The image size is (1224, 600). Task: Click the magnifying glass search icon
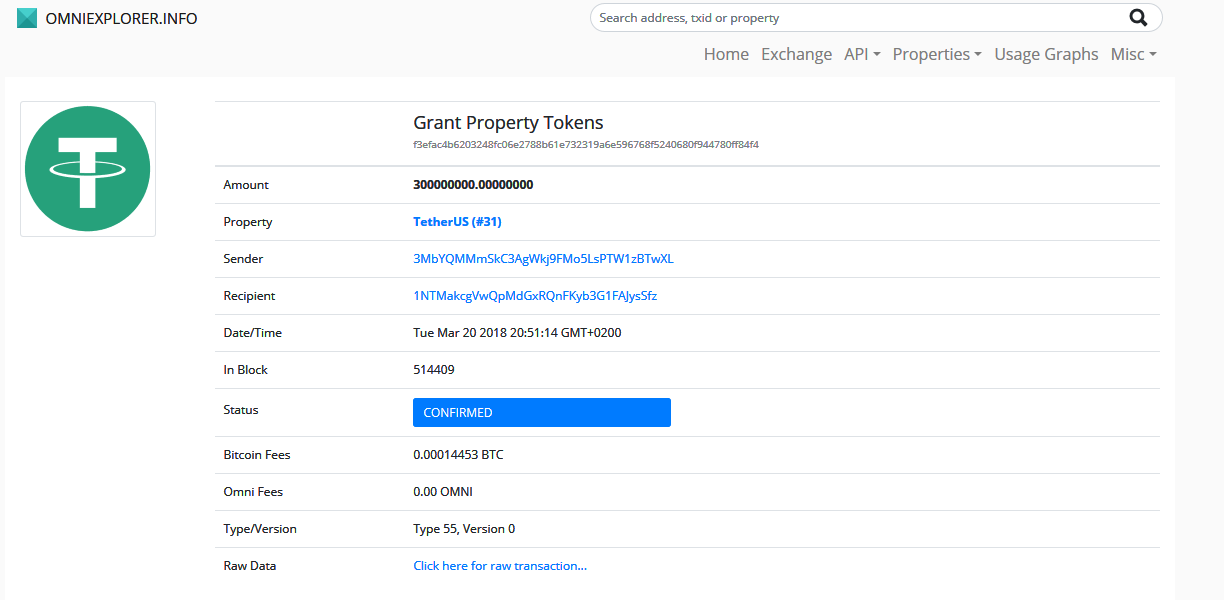[1138, 17]
